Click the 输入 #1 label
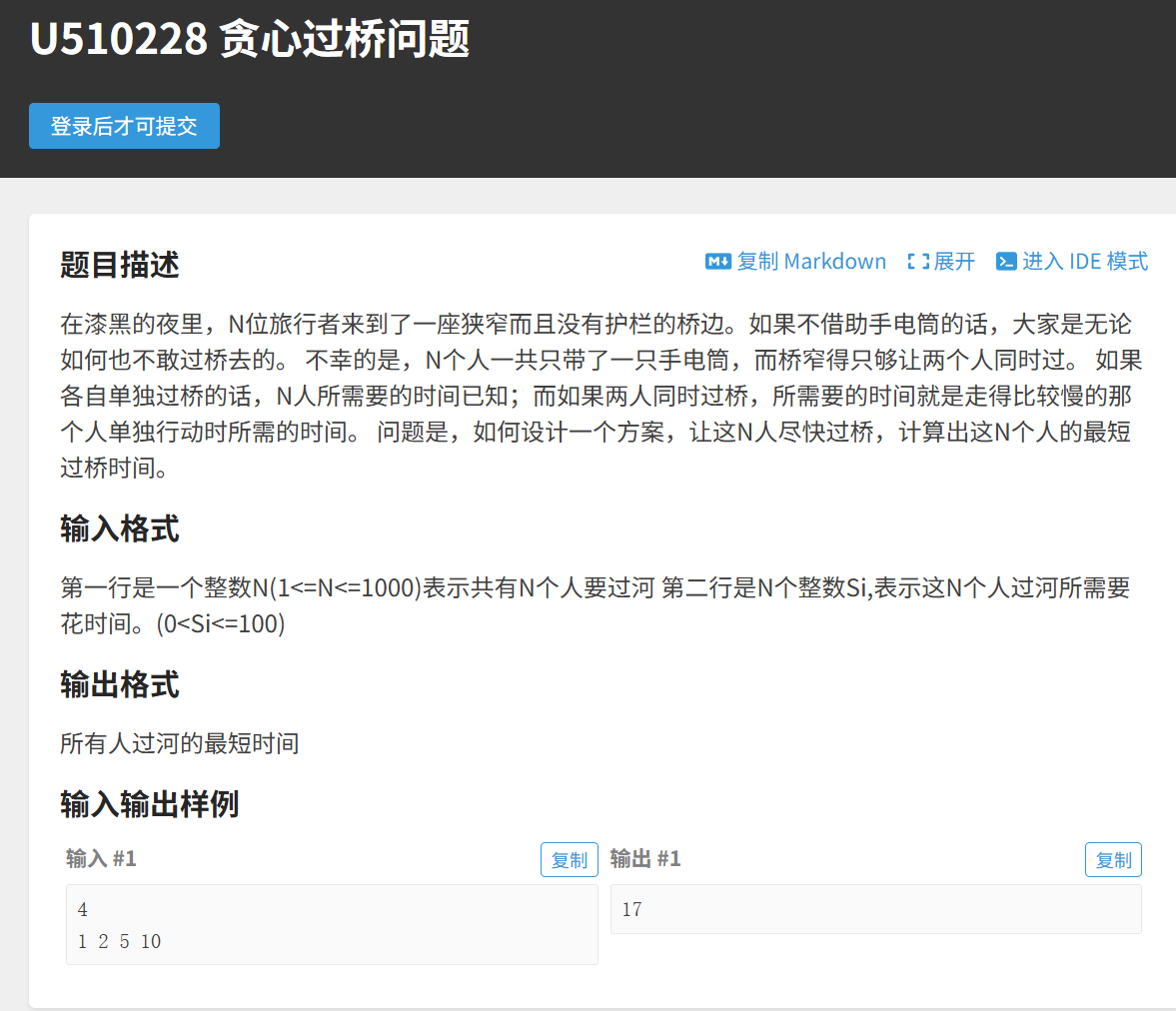 coord(101,859)
